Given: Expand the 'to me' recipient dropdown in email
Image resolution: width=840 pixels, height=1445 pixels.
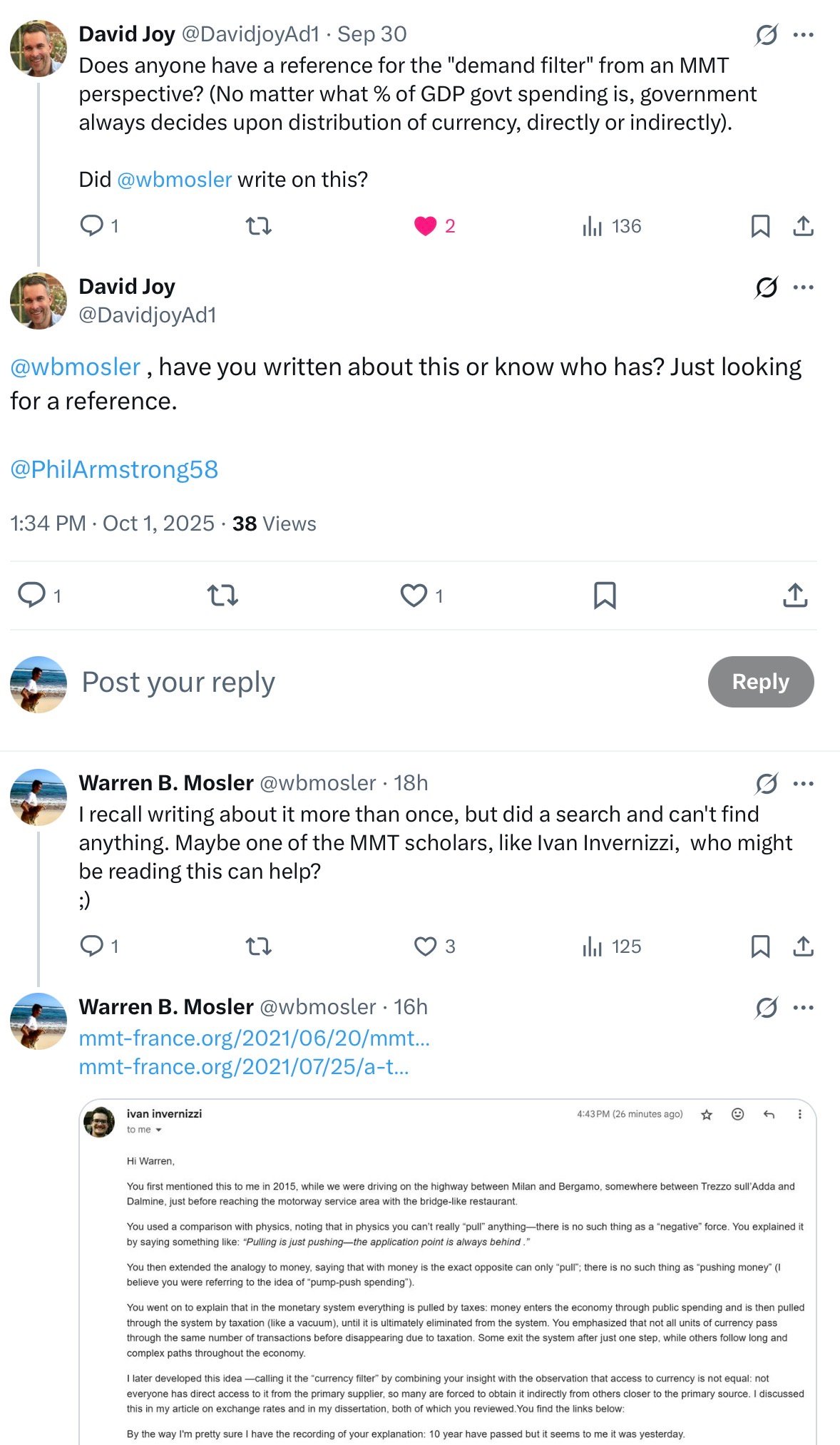Looking at the screenshot, I should click(158, 1130).
